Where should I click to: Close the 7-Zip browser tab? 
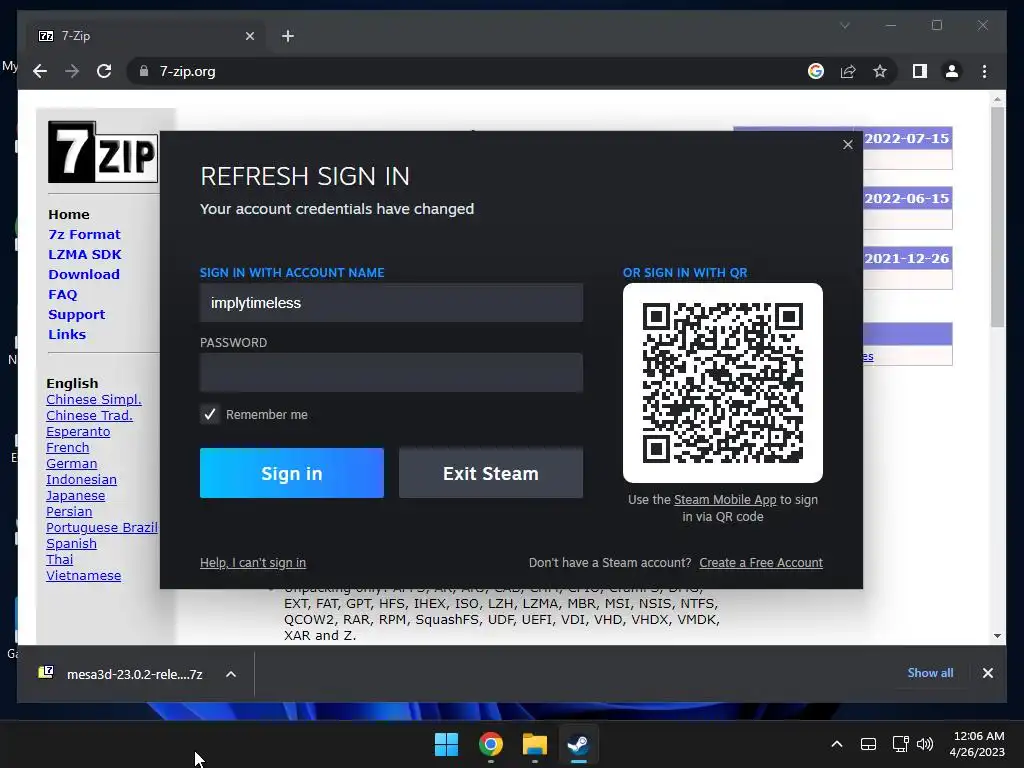(249, 36)
